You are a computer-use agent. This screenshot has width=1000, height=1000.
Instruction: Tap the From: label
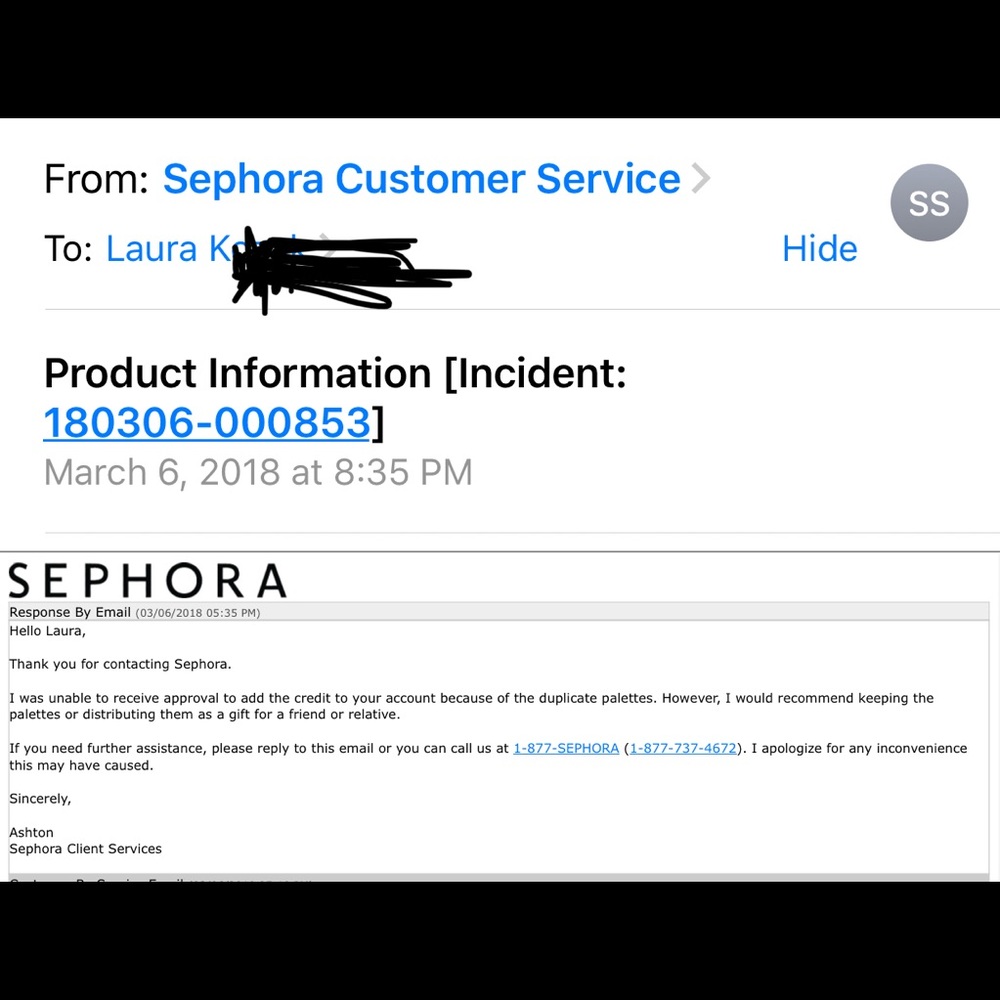pyautogui.click(x=96, y=179)
